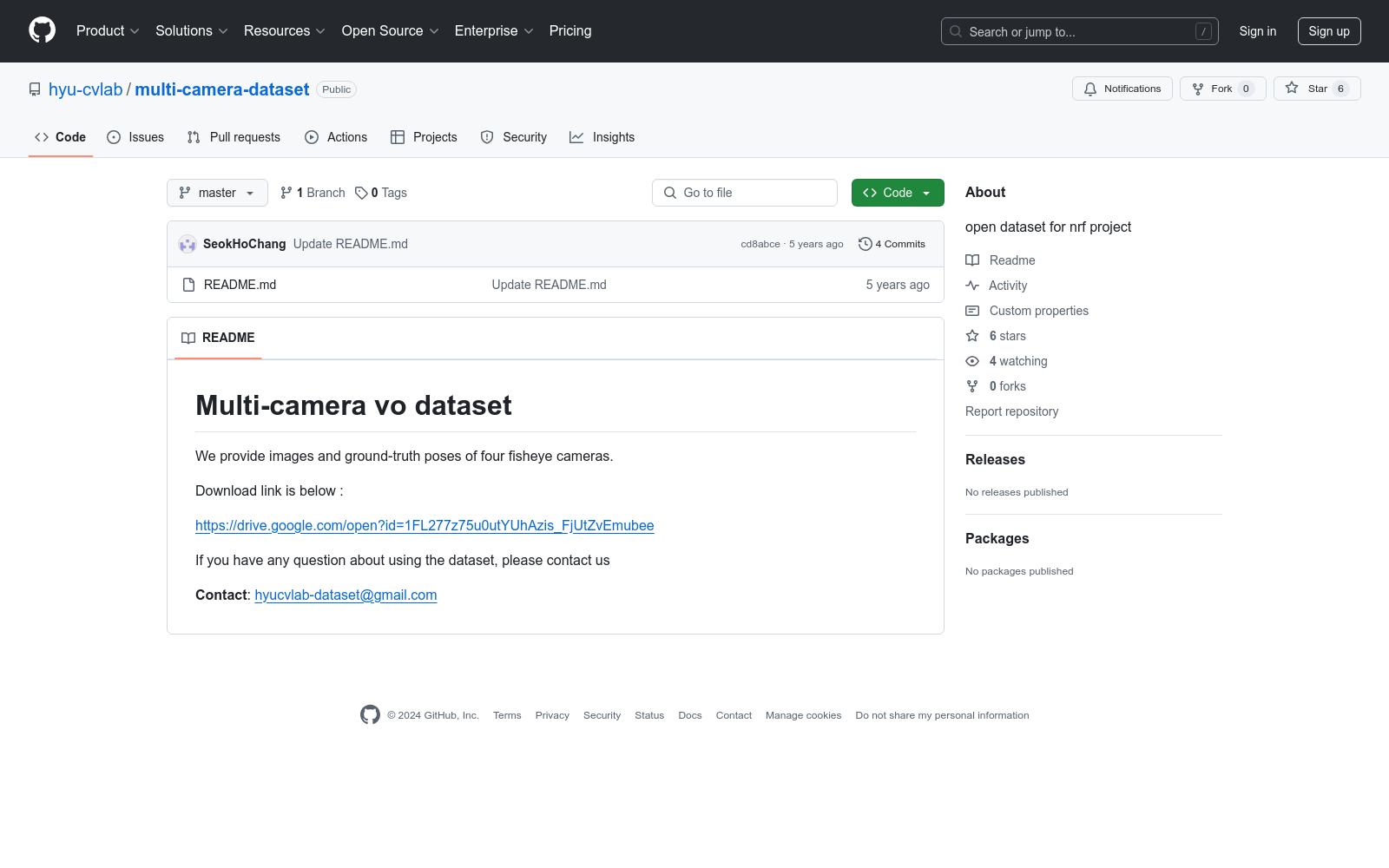
Task: View the 0 Tags list
Action: click(x=381, y=193)
